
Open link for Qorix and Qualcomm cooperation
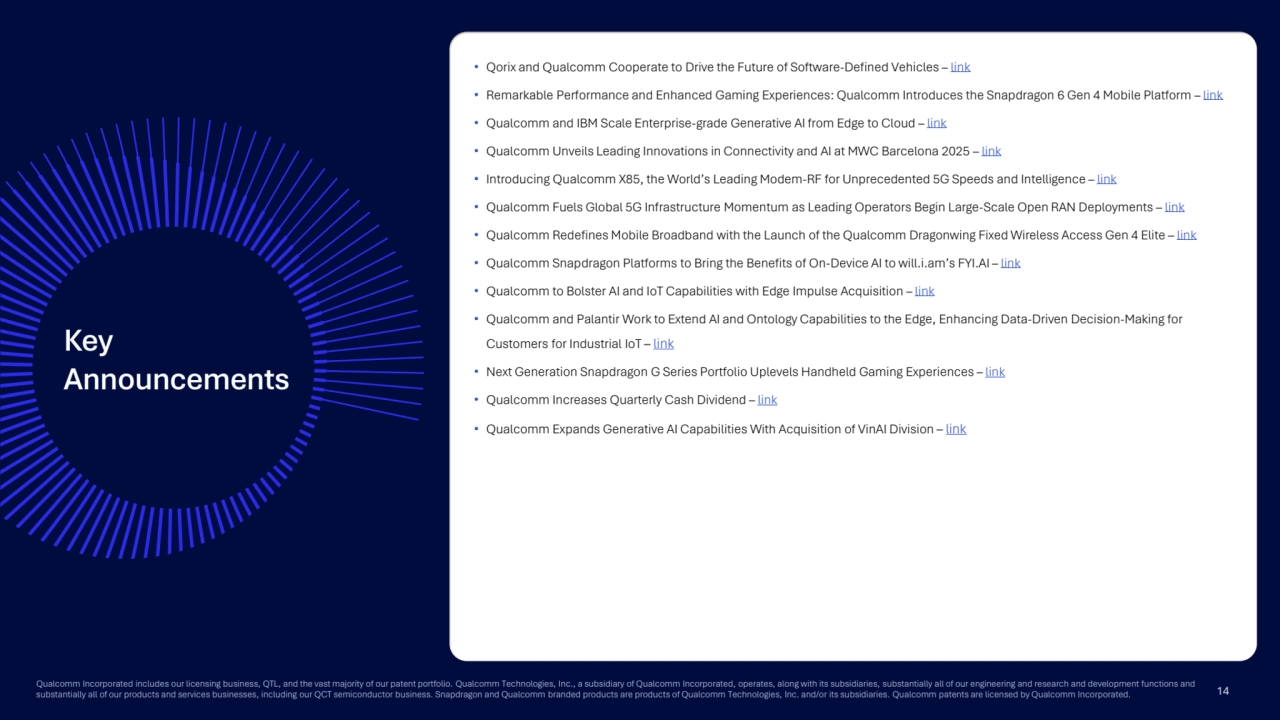click(x=960, y=67)
